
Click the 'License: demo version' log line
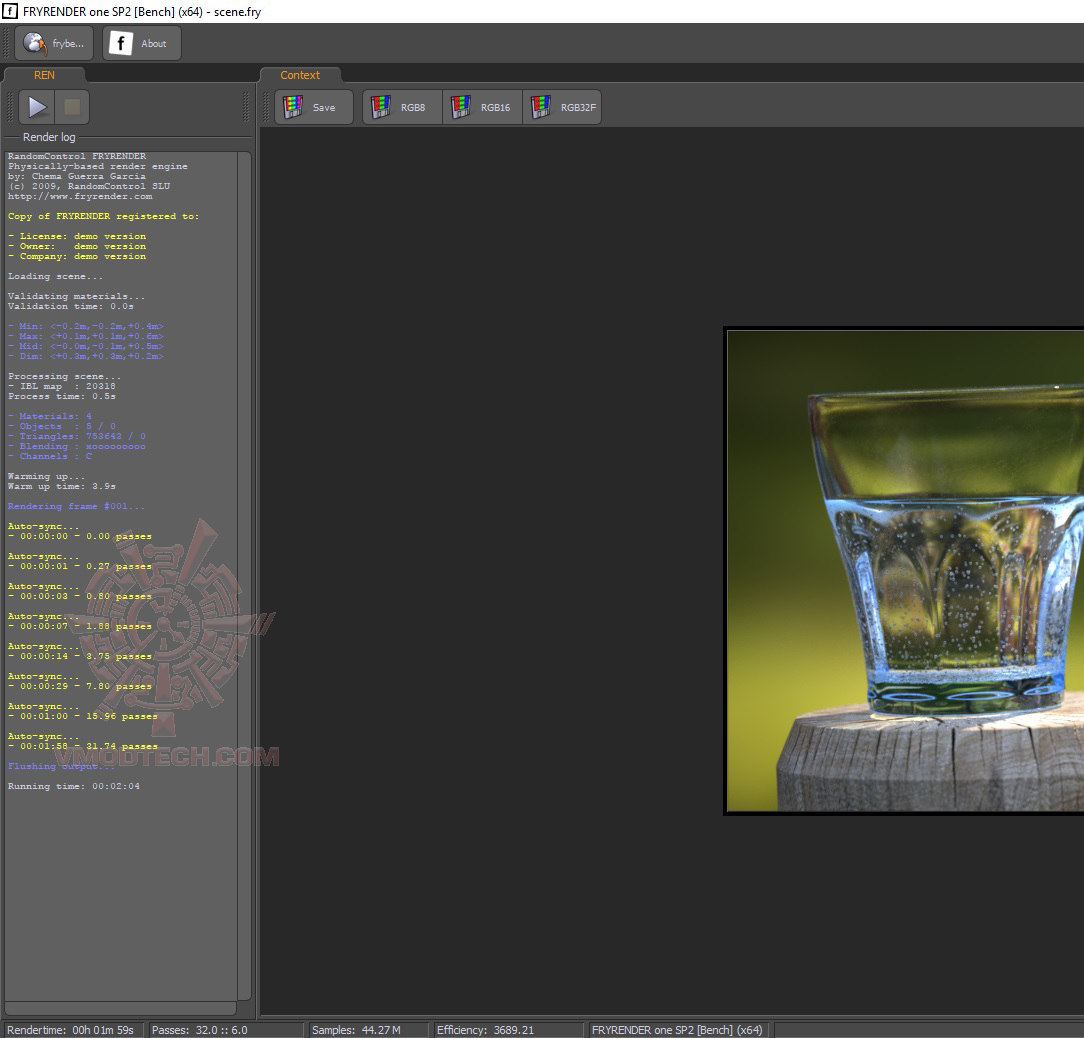pos(77,237)
